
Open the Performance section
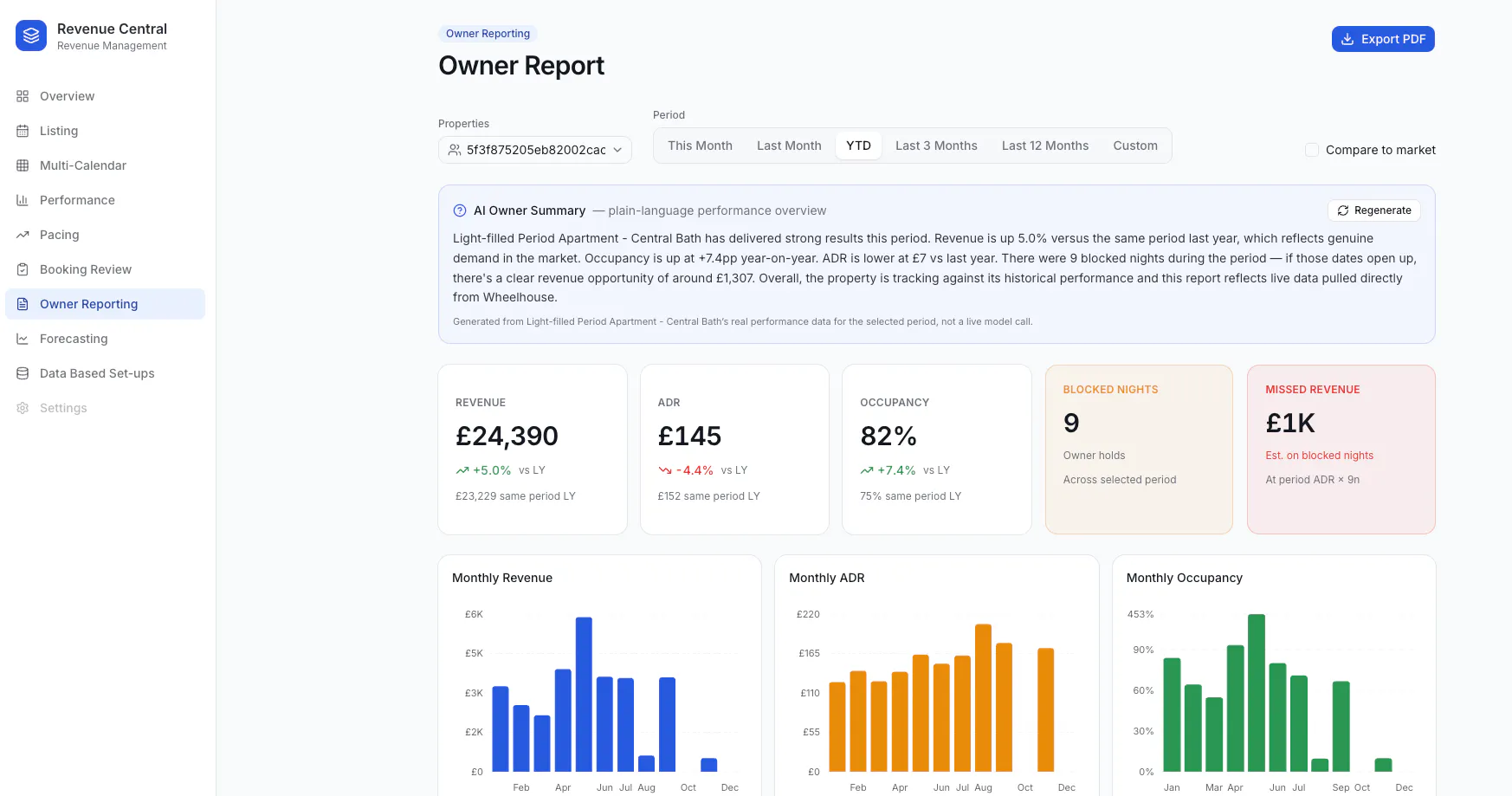105,200
